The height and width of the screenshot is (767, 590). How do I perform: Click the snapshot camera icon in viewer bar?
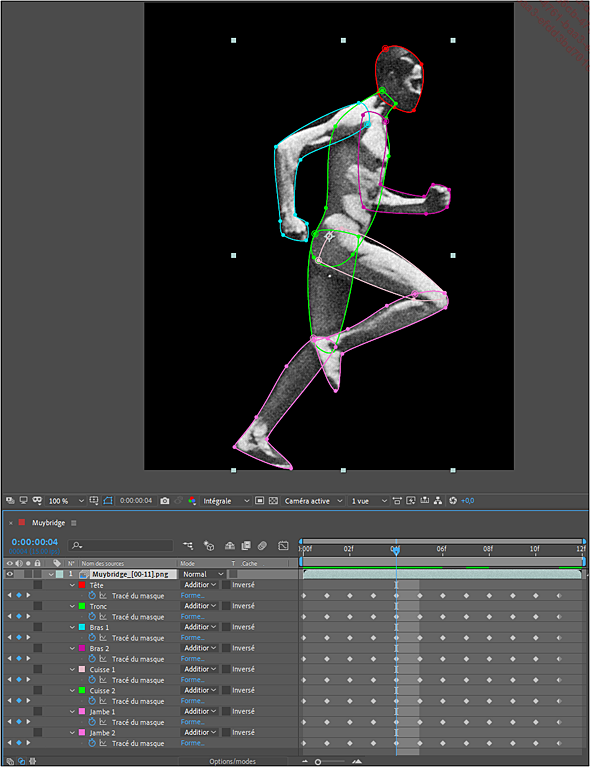click(x=164, y=500)
